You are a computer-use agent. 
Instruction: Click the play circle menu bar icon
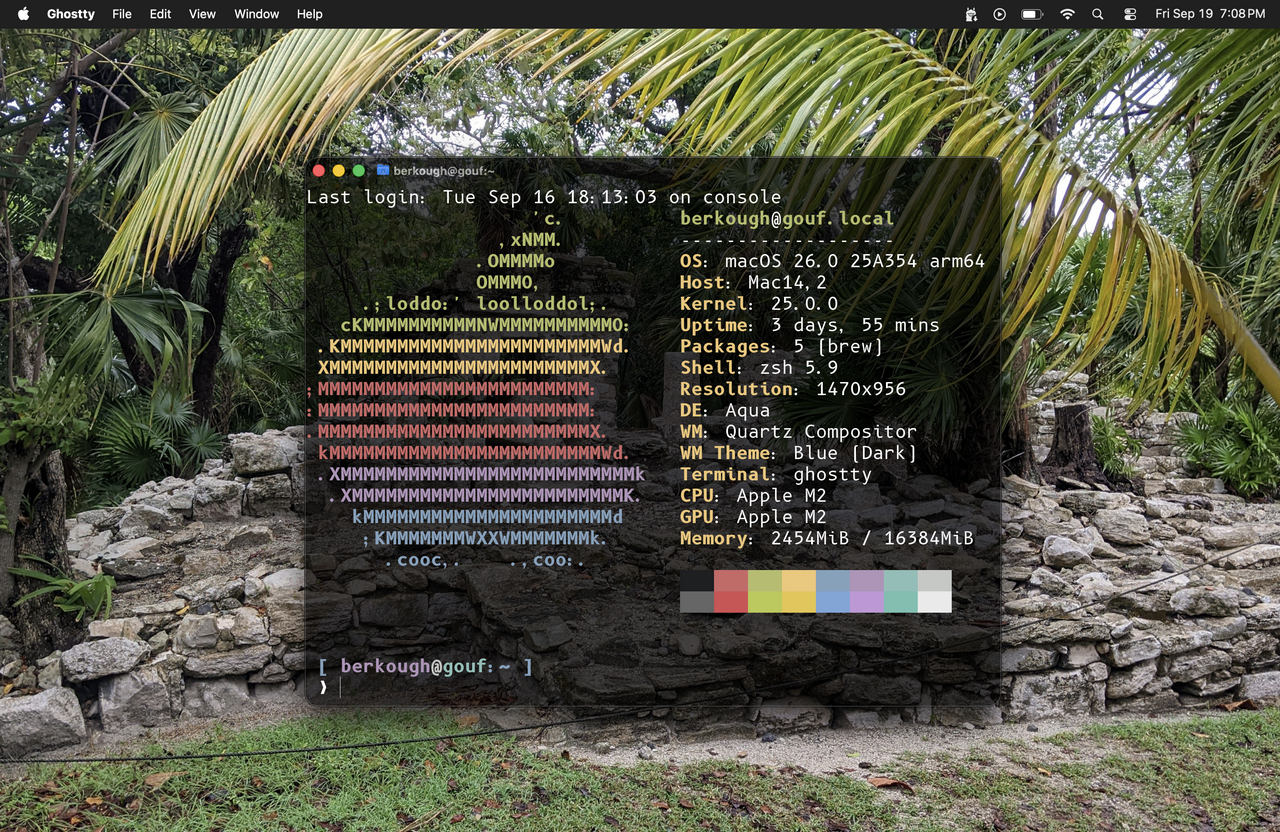click(x=1000, y=14)
